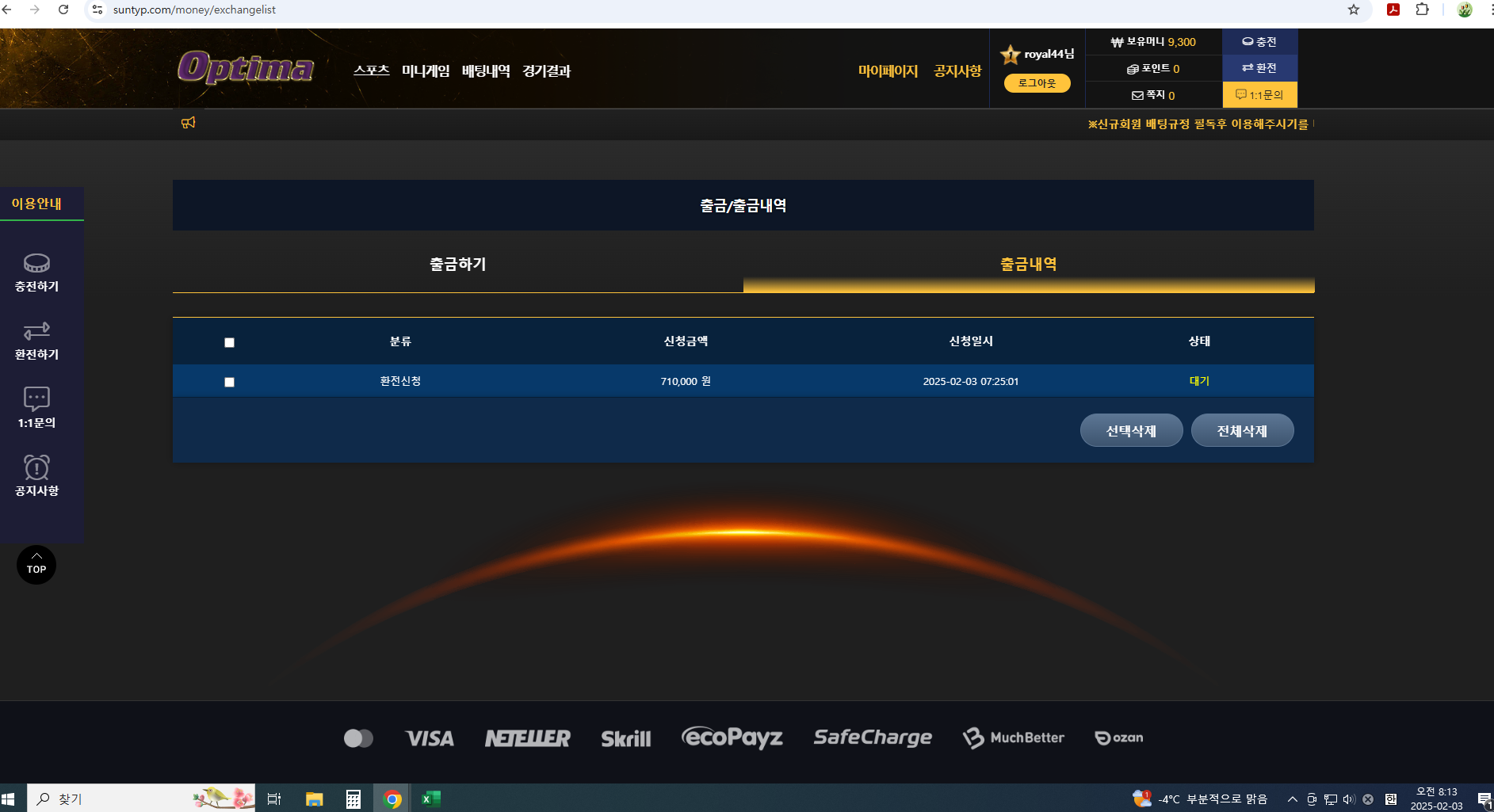Select the 출금내역 tab

1028,265
